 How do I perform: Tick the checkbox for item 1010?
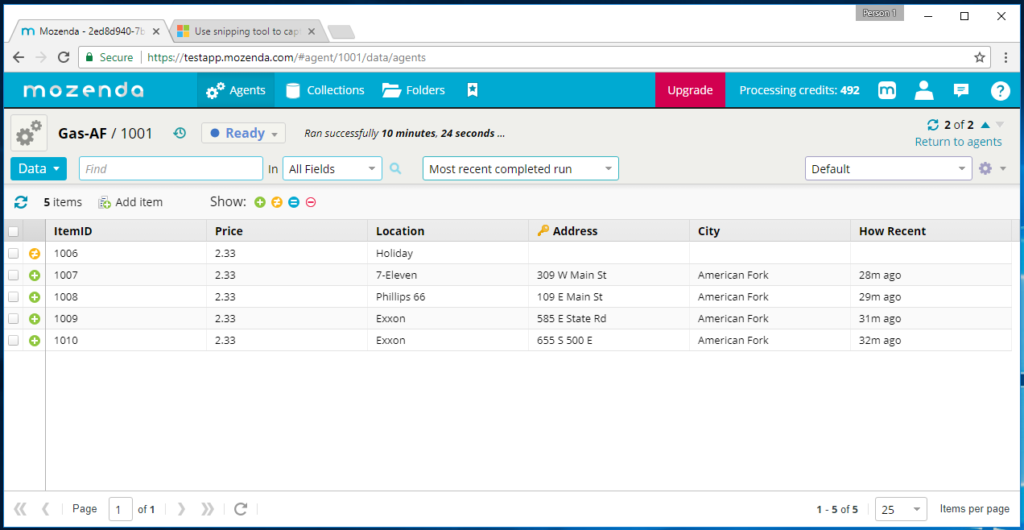(x=14, y=341)
